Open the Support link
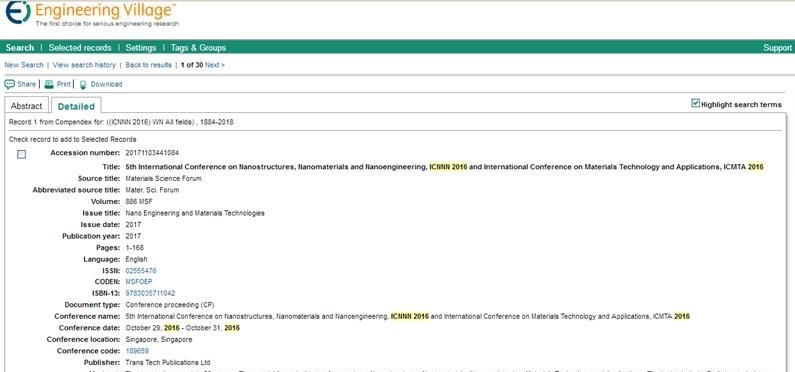The image size is (795, 372). coord(777,48)
